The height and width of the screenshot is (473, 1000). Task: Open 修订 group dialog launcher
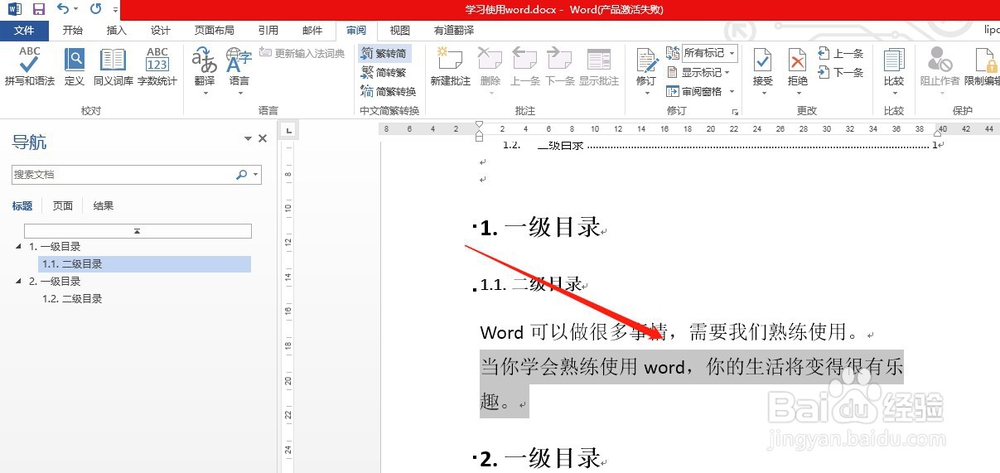click(735, 112)
